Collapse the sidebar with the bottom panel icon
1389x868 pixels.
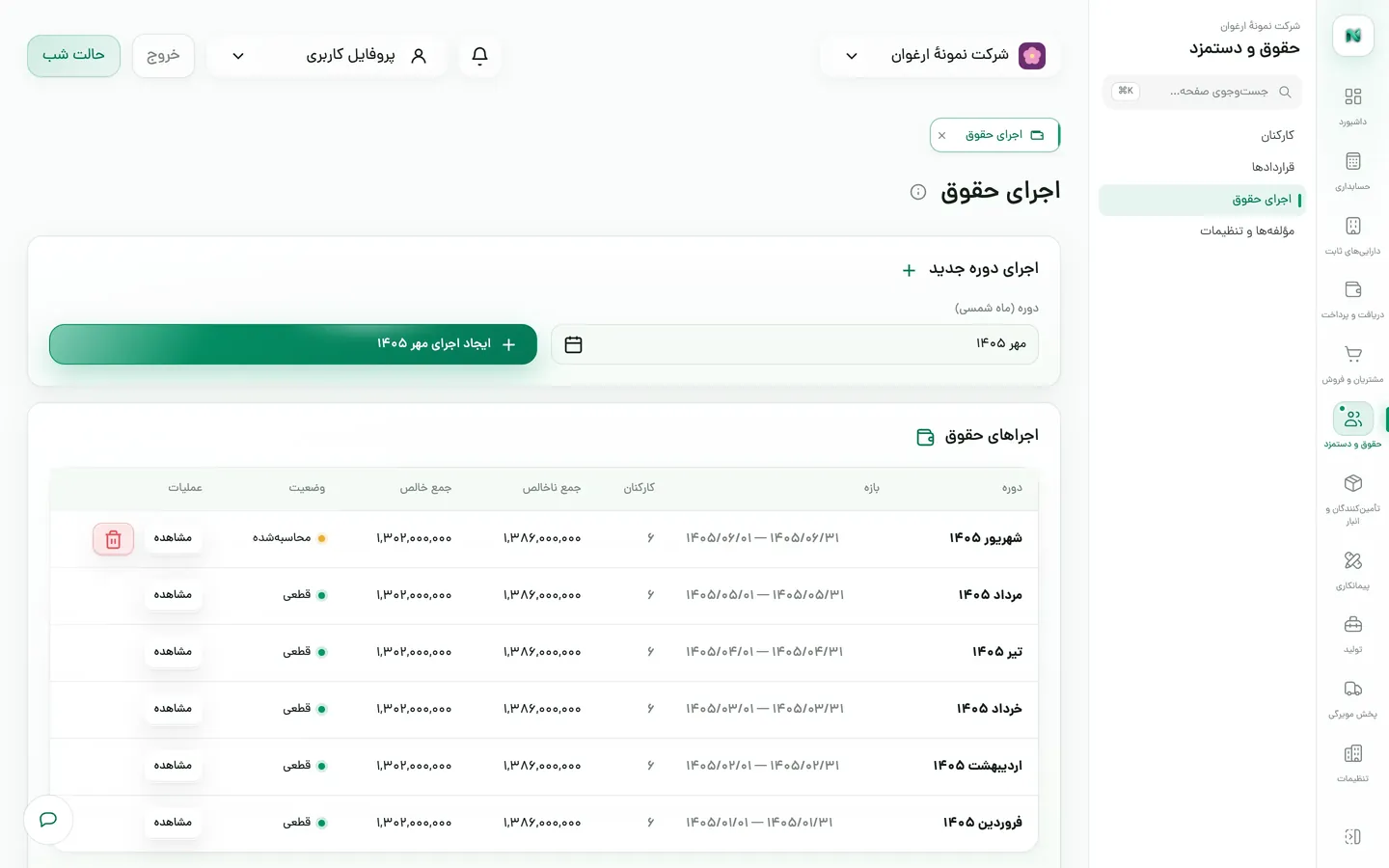coord(1352,836)
